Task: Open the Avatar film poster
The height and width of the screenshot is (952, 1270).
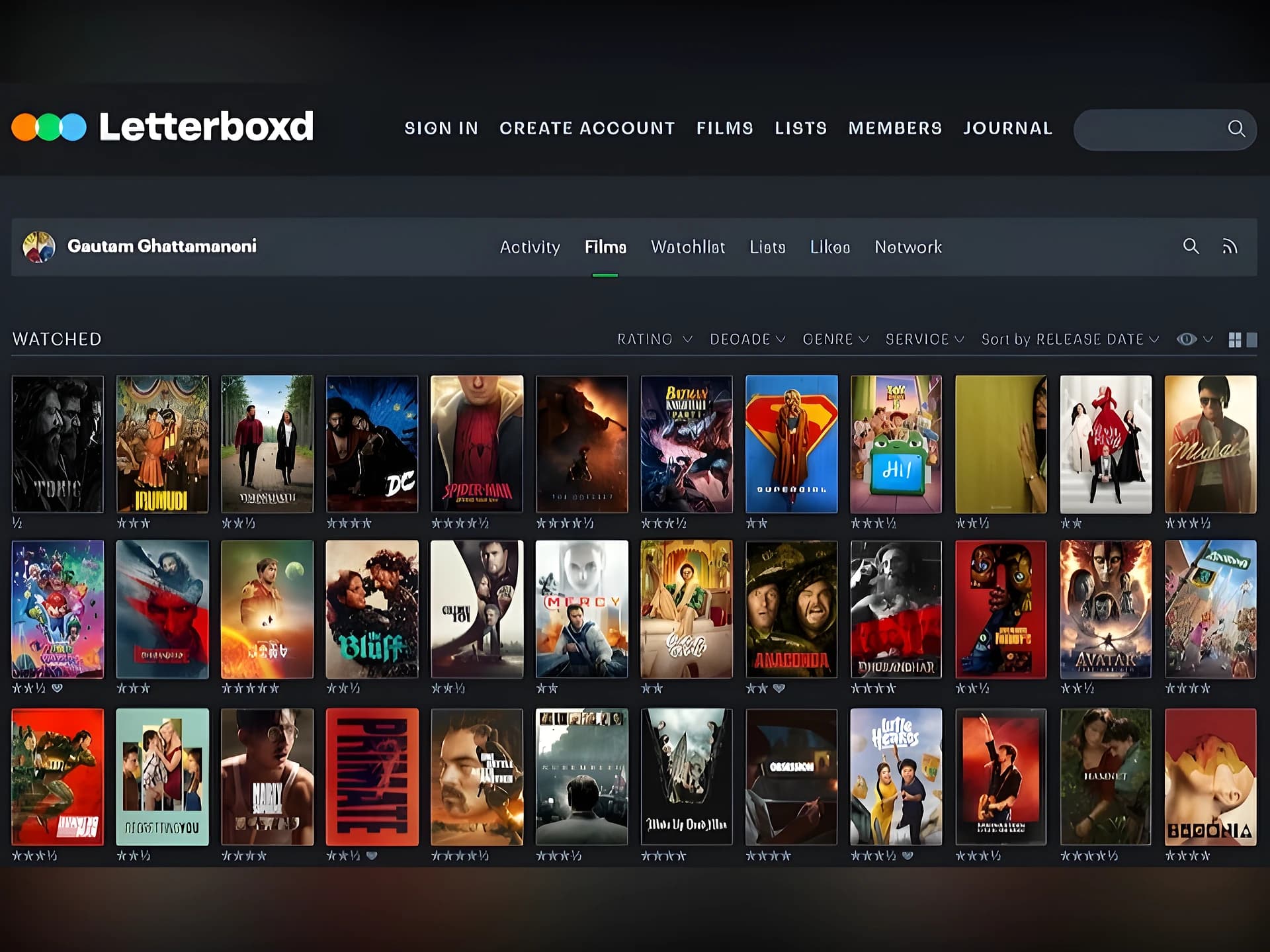Action: [1106, 609]
